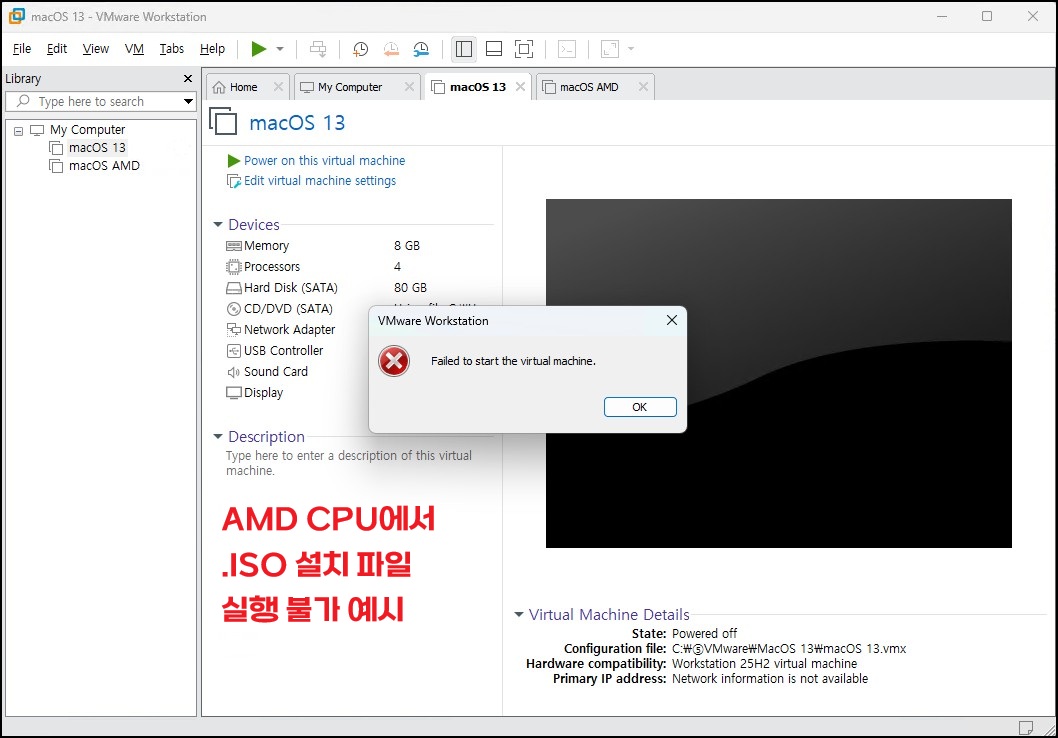Close the macOS 13 tab
Viewport: 1058px width, 738px height.
pyautogui.click(x=520, y=86)
